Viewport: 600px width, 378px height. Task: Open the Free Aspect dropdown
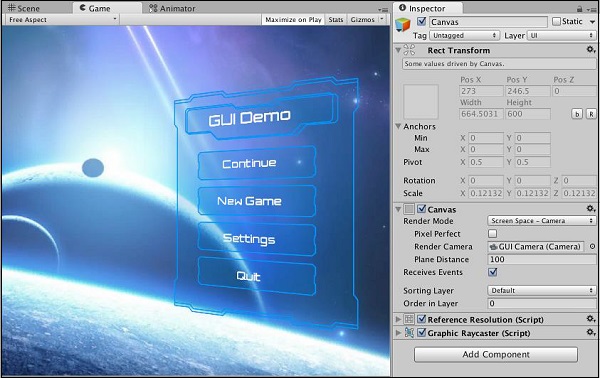pos(62,20)
